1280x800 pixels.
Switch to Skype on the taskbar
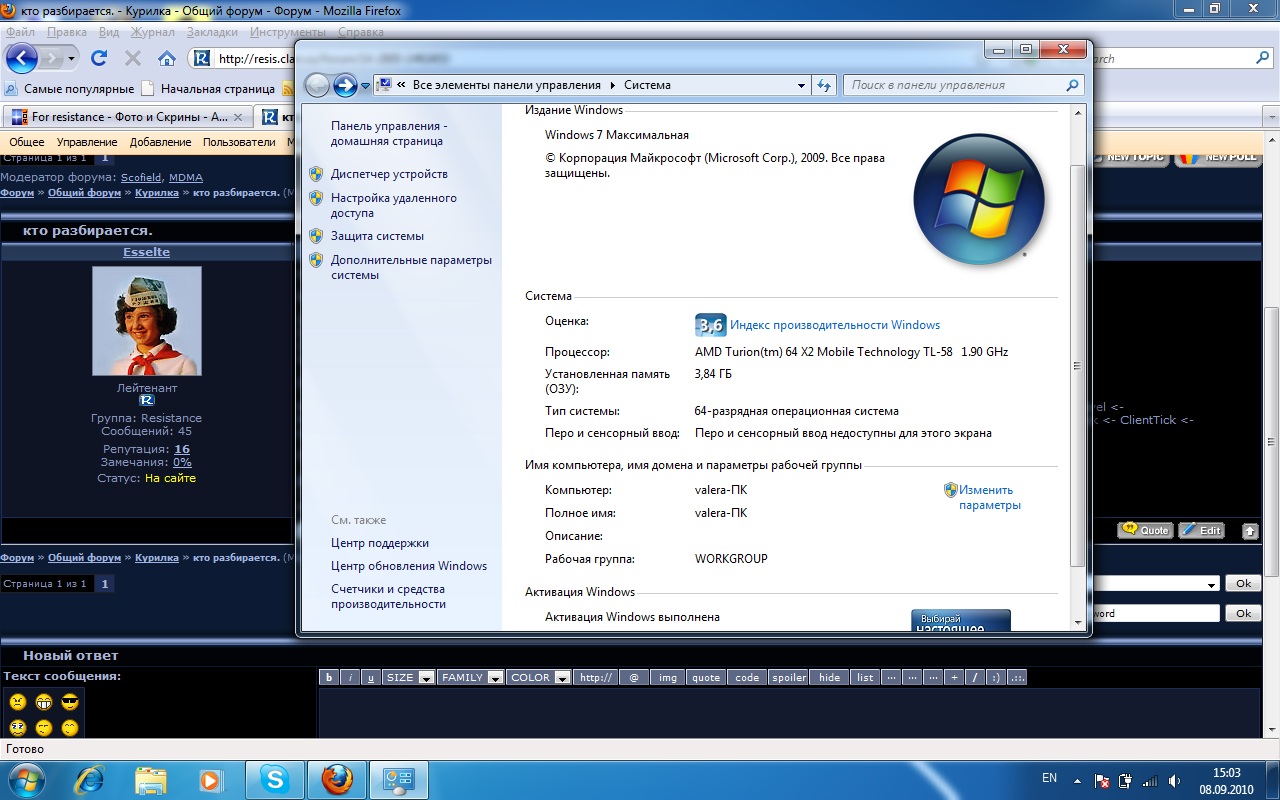(x=275, y=780)
